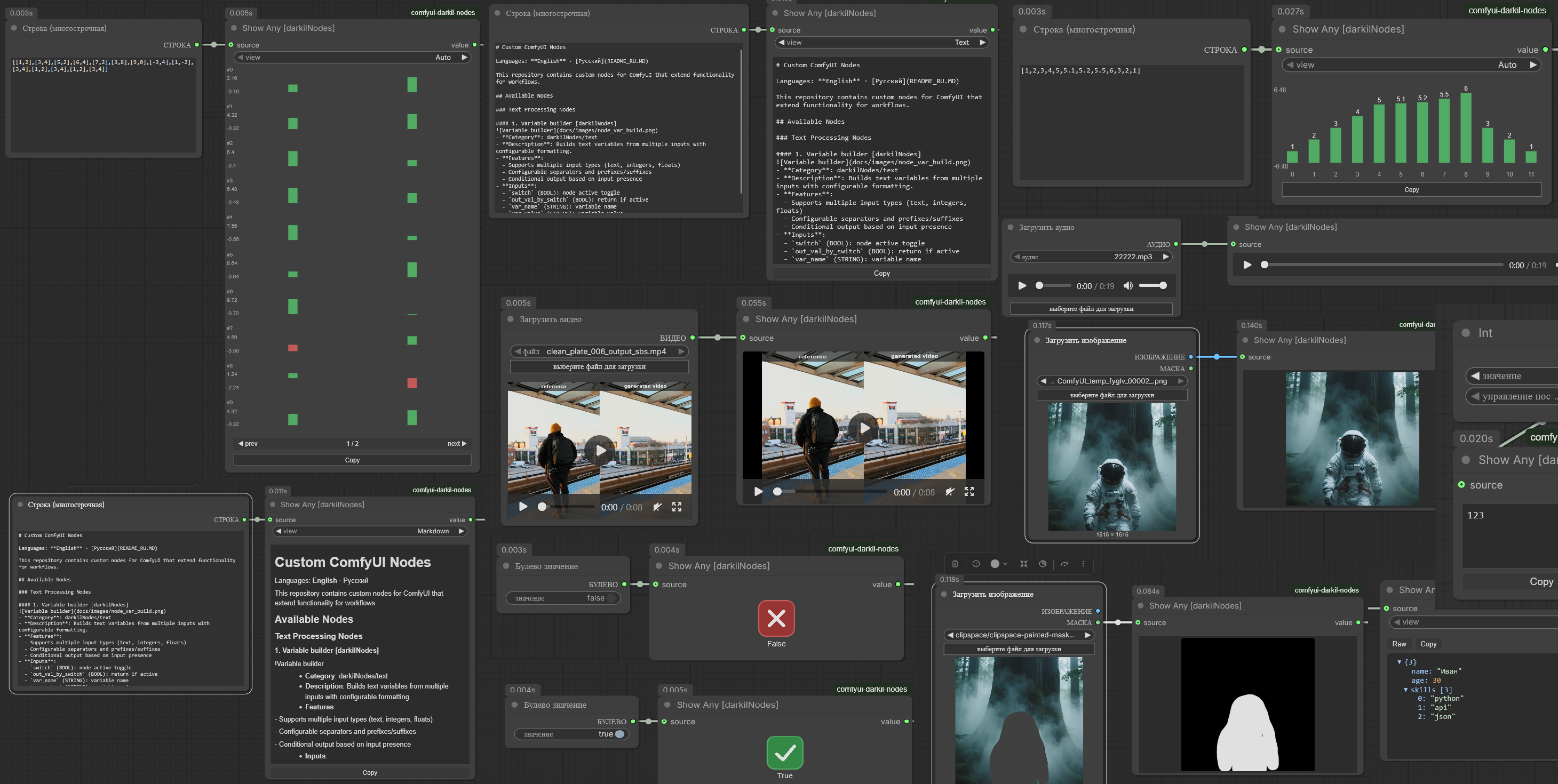1558x784 pixels.
Task: Click the seek bar of the Show Any audio player
Action: 1383,265
